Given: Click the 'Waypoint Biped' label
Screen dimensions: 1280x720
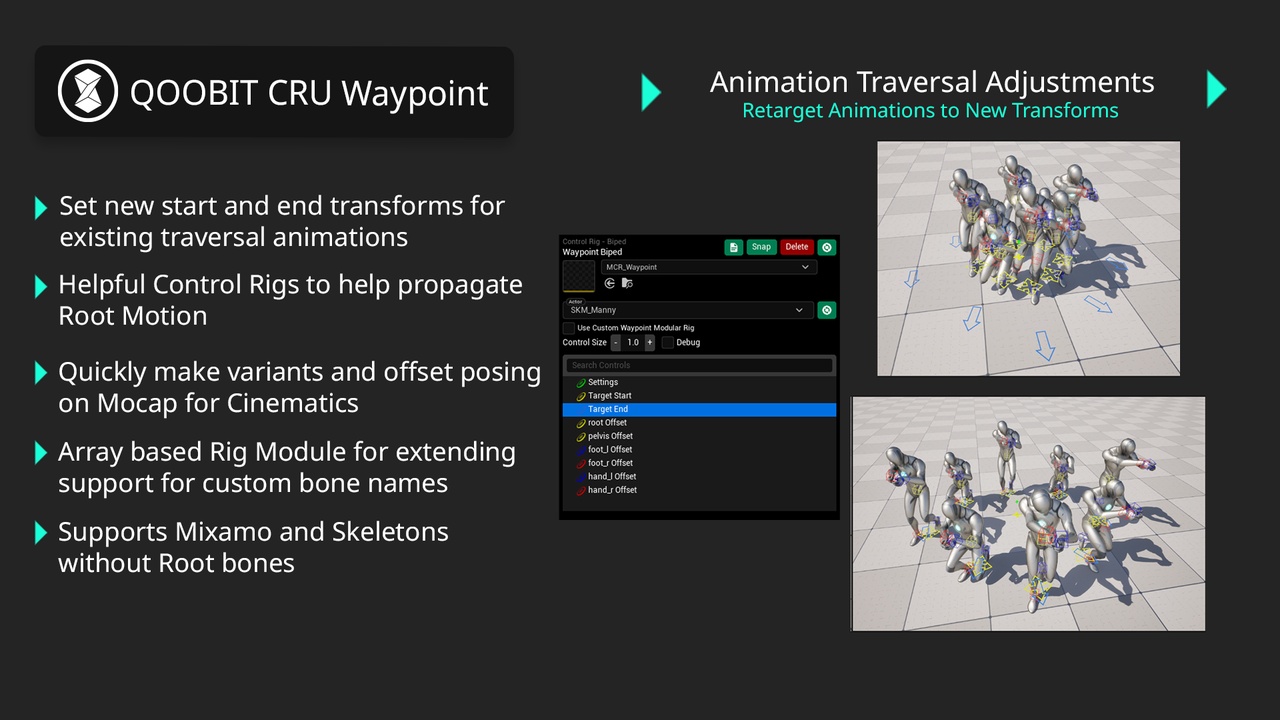Looking at the screenshot, I should pyautogui.click(x=592, y=252).
